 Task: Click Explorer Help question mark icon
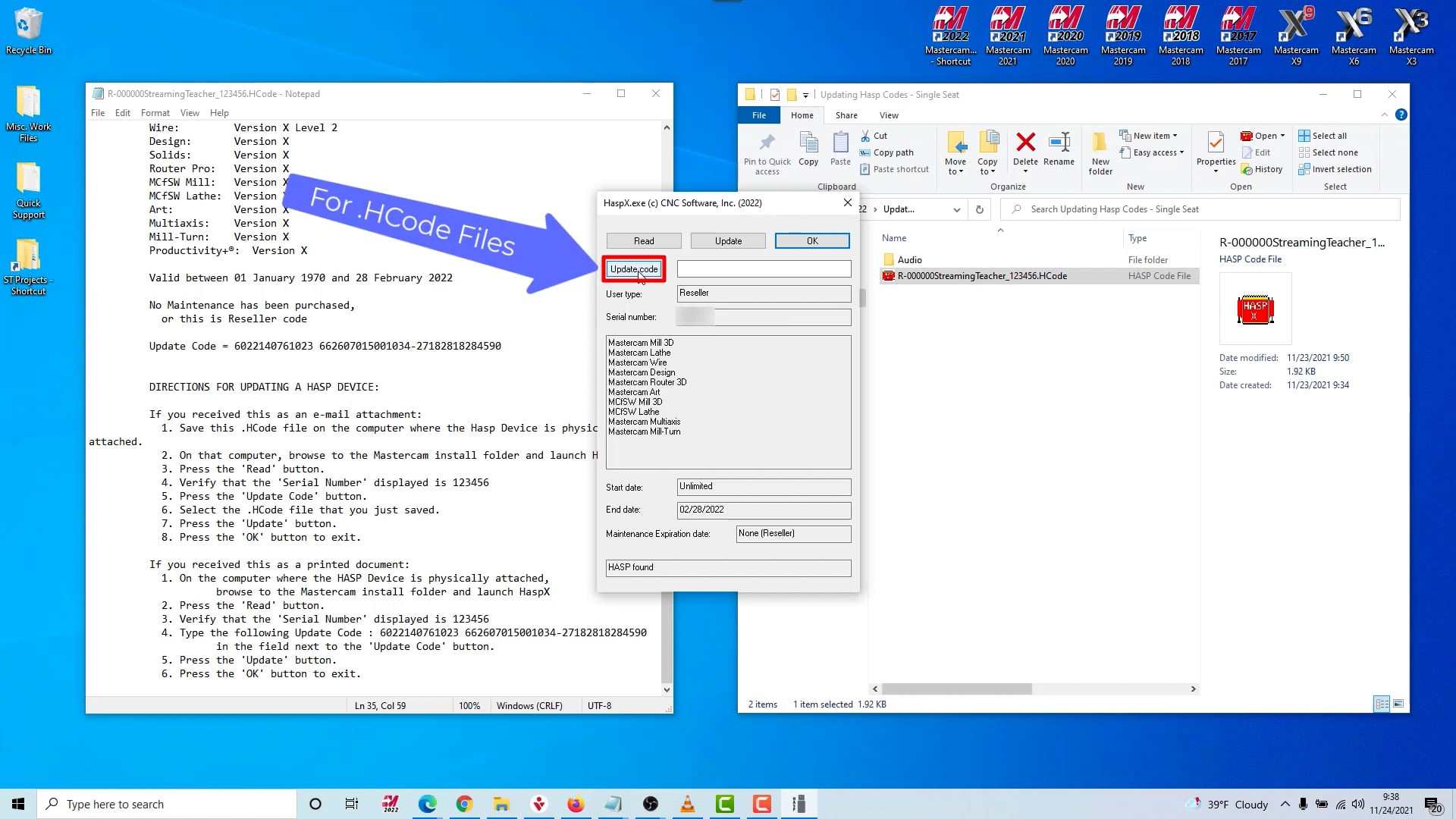(1401, 115)
